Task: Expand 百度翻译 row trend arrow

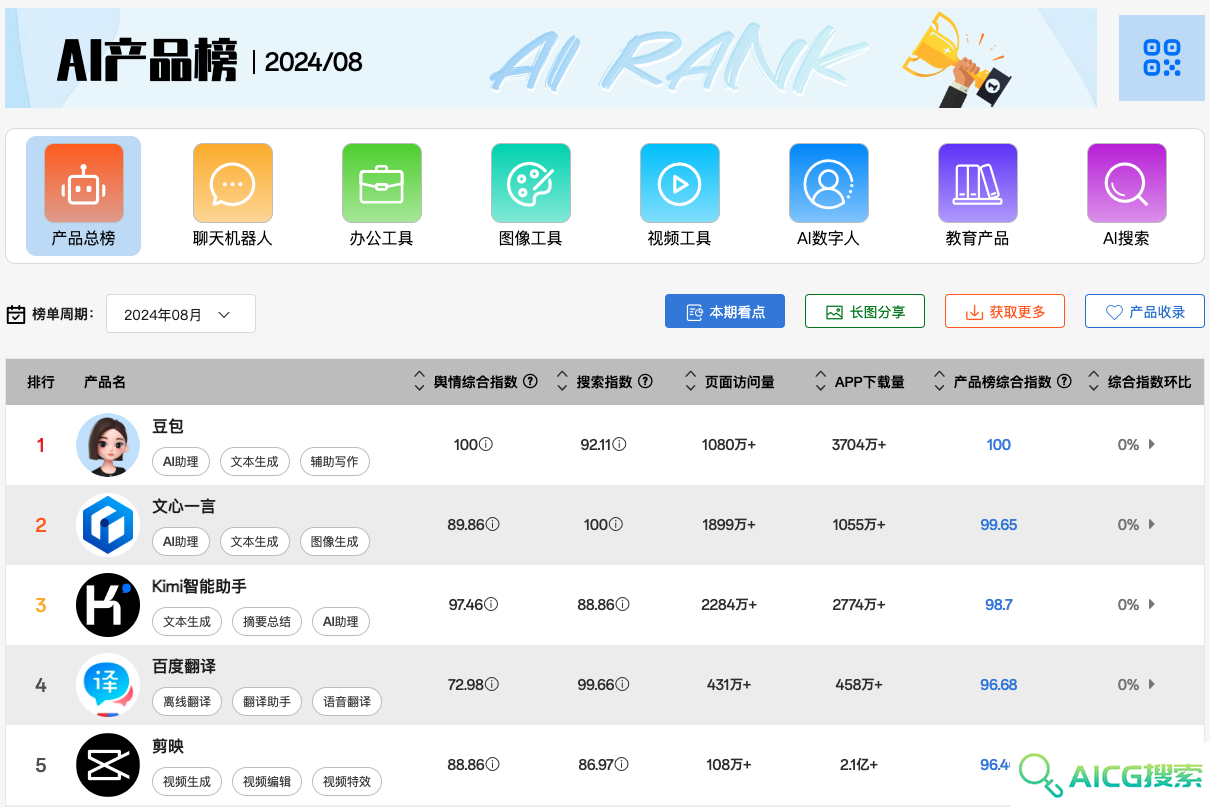Action: tap(1152, 684)
